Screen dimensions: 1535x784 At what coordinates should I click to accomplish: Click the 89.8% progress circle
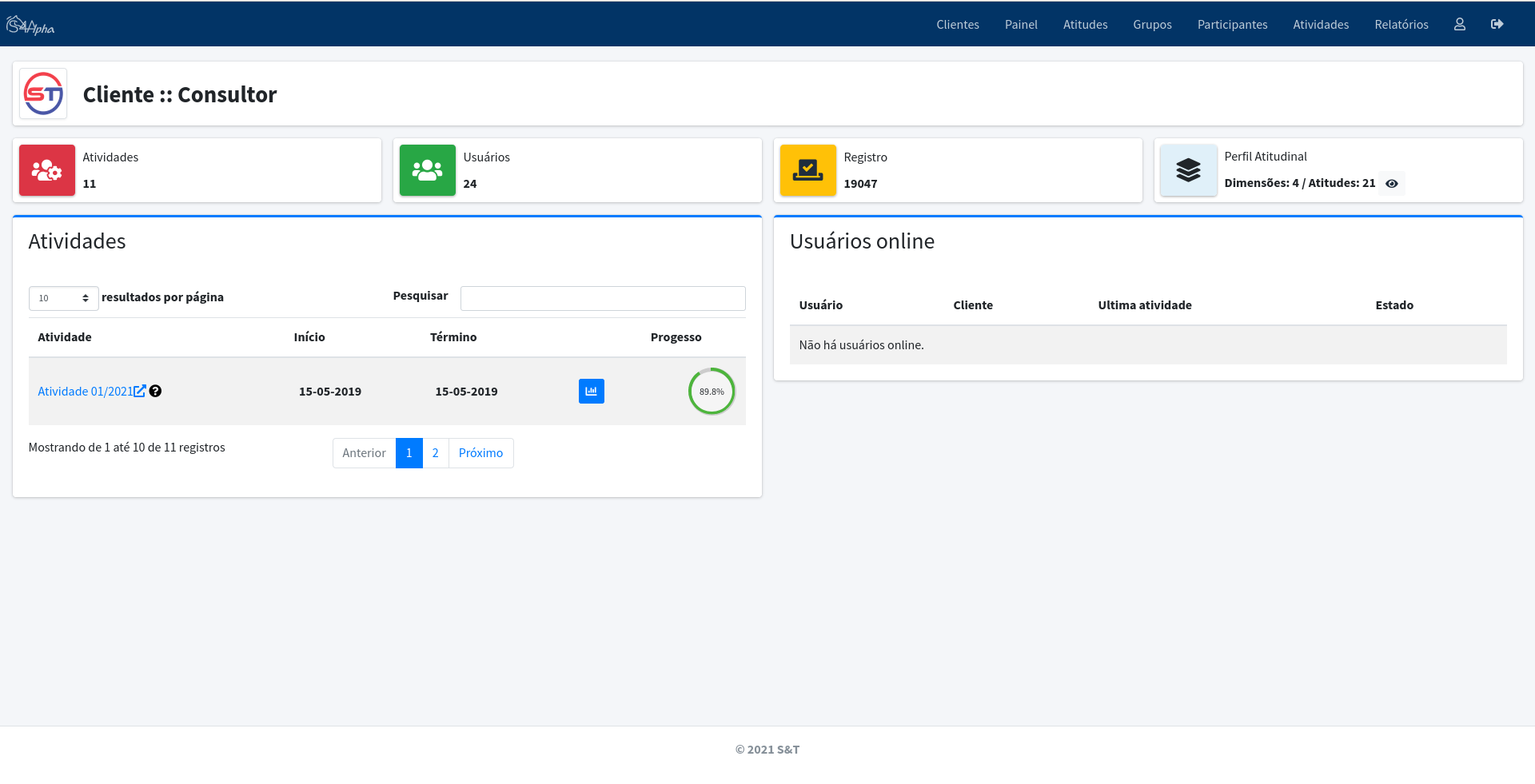pos(712,392)
